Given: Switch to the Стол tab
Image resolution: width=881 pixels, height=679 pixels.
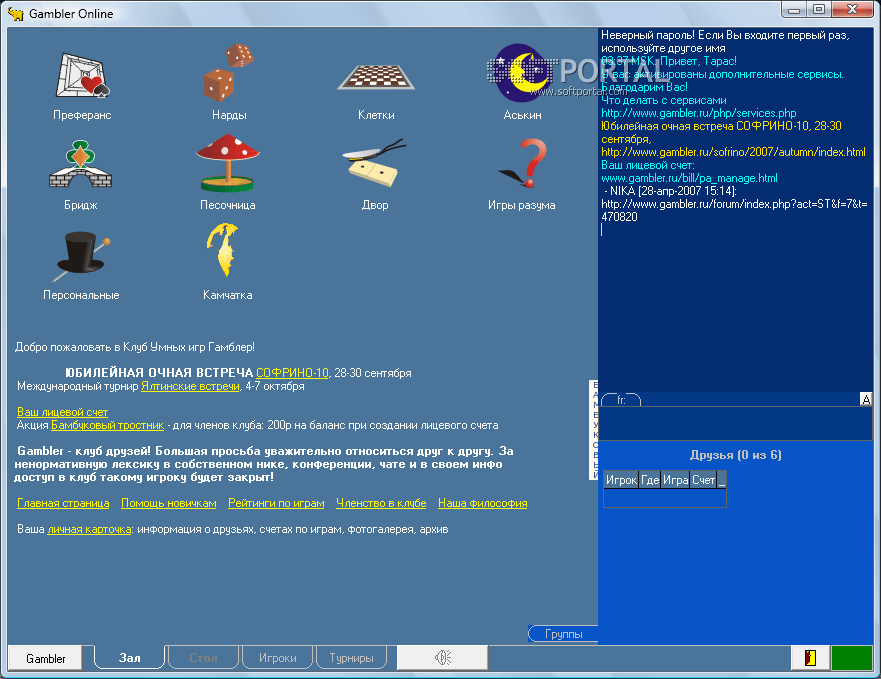Looking at the screenshot, I should pyautogui.click(x=203, y=658).
